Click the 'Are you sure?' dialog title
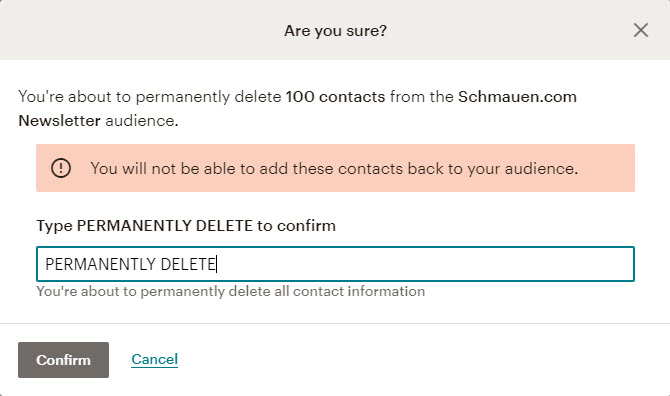Screen dimensions: 670x396 pos(335,31)
